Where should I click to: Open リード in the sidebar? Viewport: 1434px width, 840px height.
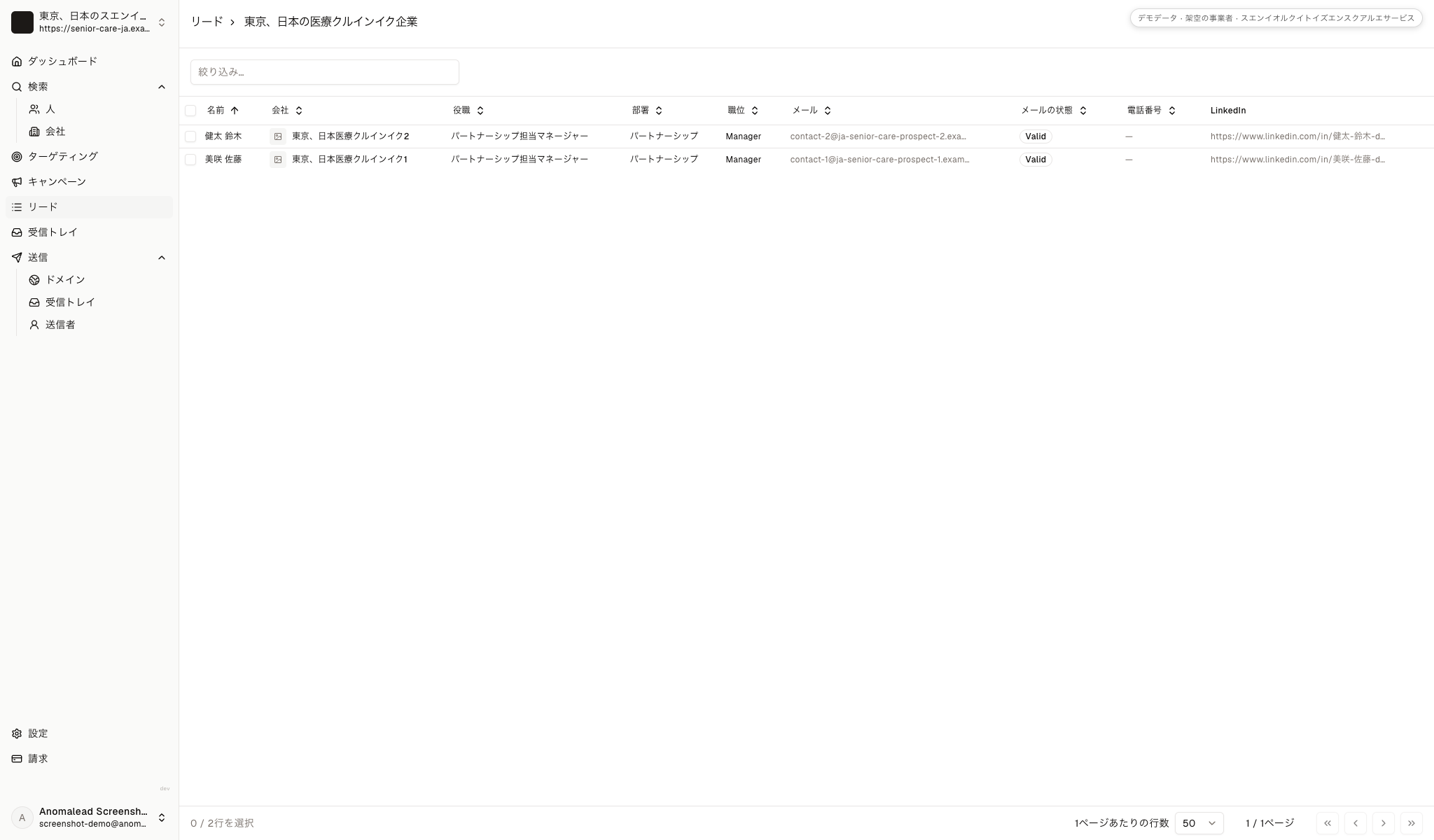[89, 207]
